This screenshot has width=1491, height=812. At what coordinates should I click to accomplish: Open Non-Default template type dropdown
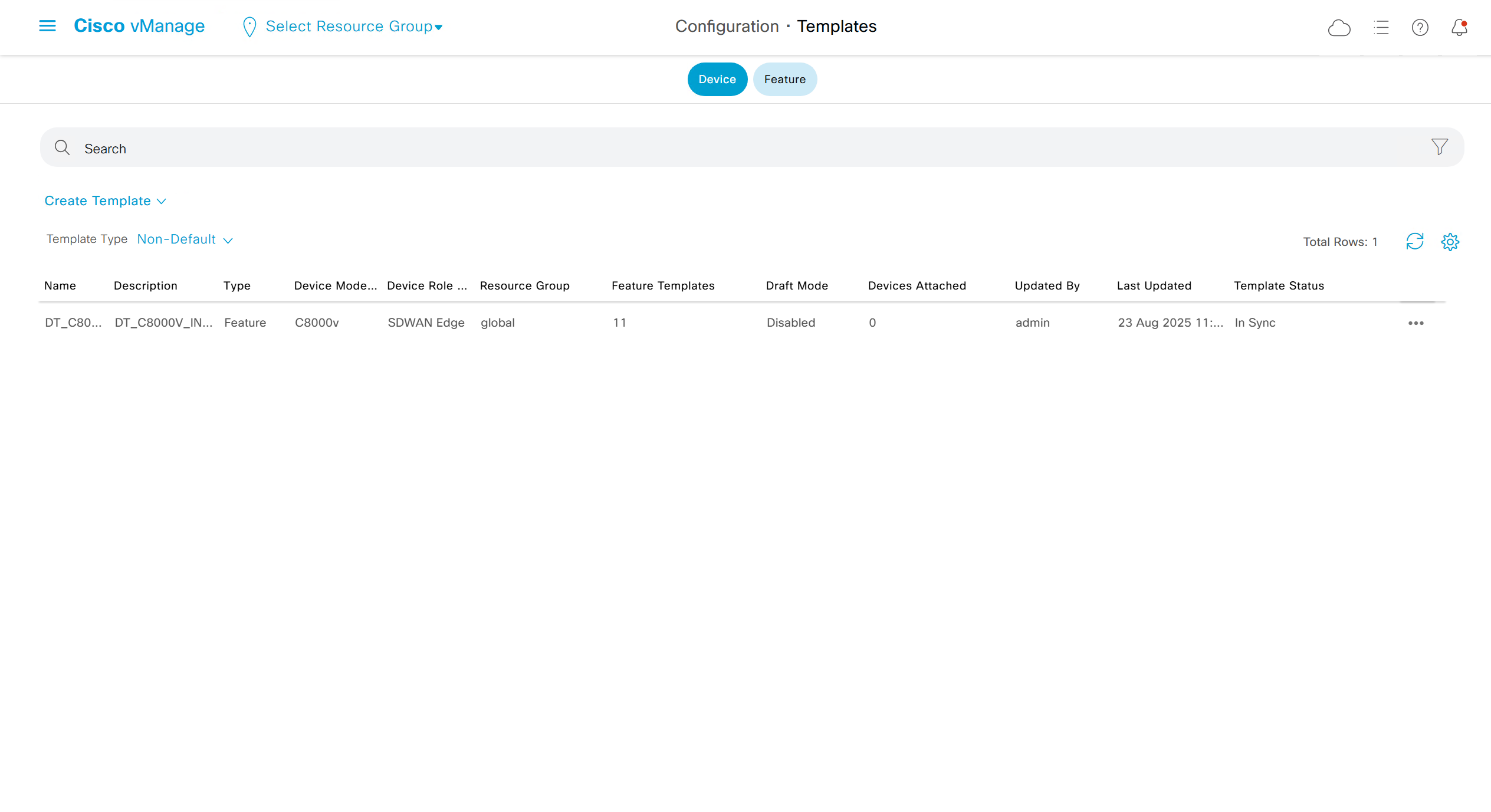coord(185,239)
